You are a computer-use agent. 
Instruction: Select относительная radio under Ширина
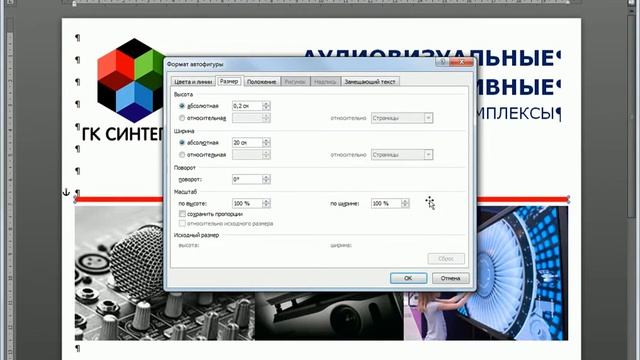point(182,155)
